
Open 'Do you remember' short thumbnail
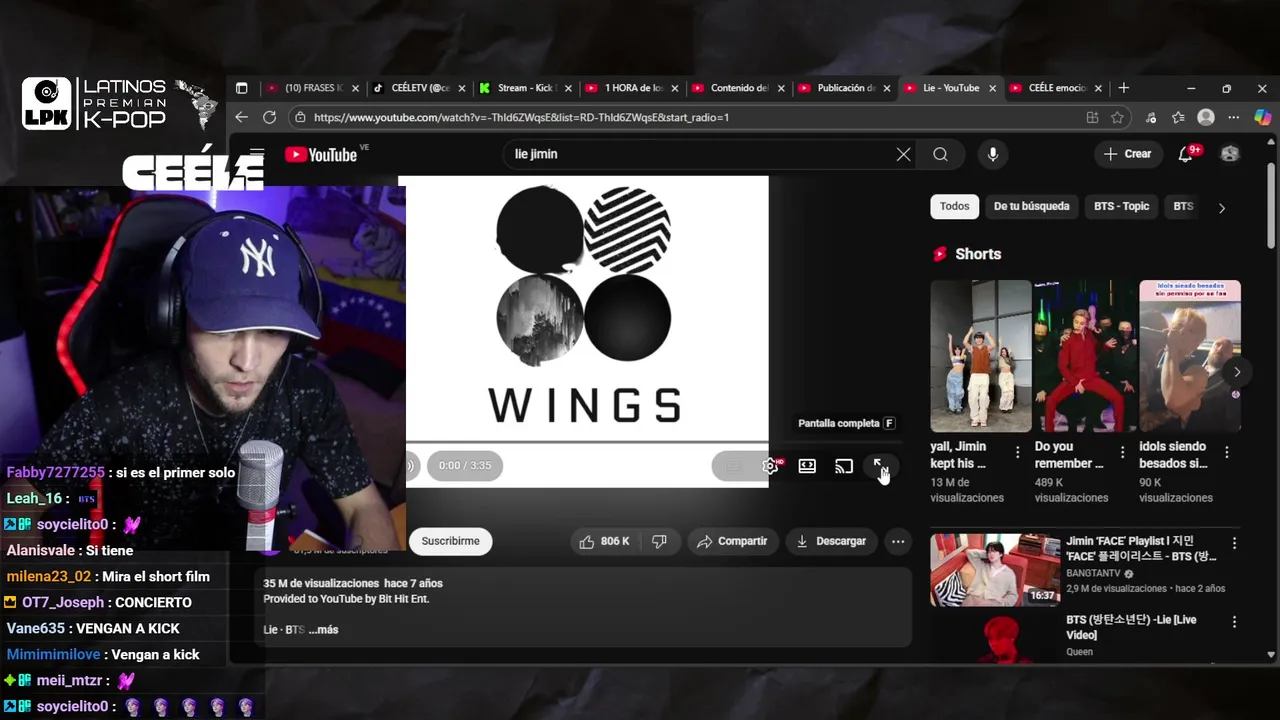tap(1085, 356)
